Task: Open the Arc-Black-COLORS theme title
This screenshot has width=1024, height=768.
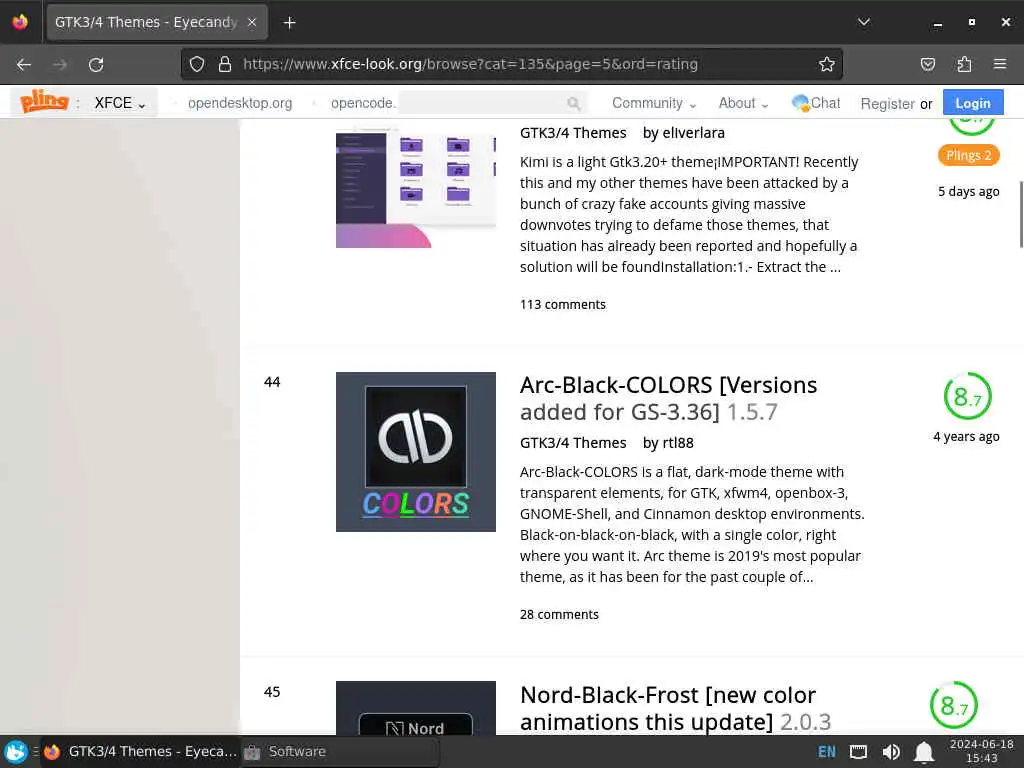Action: click(668, 398)
